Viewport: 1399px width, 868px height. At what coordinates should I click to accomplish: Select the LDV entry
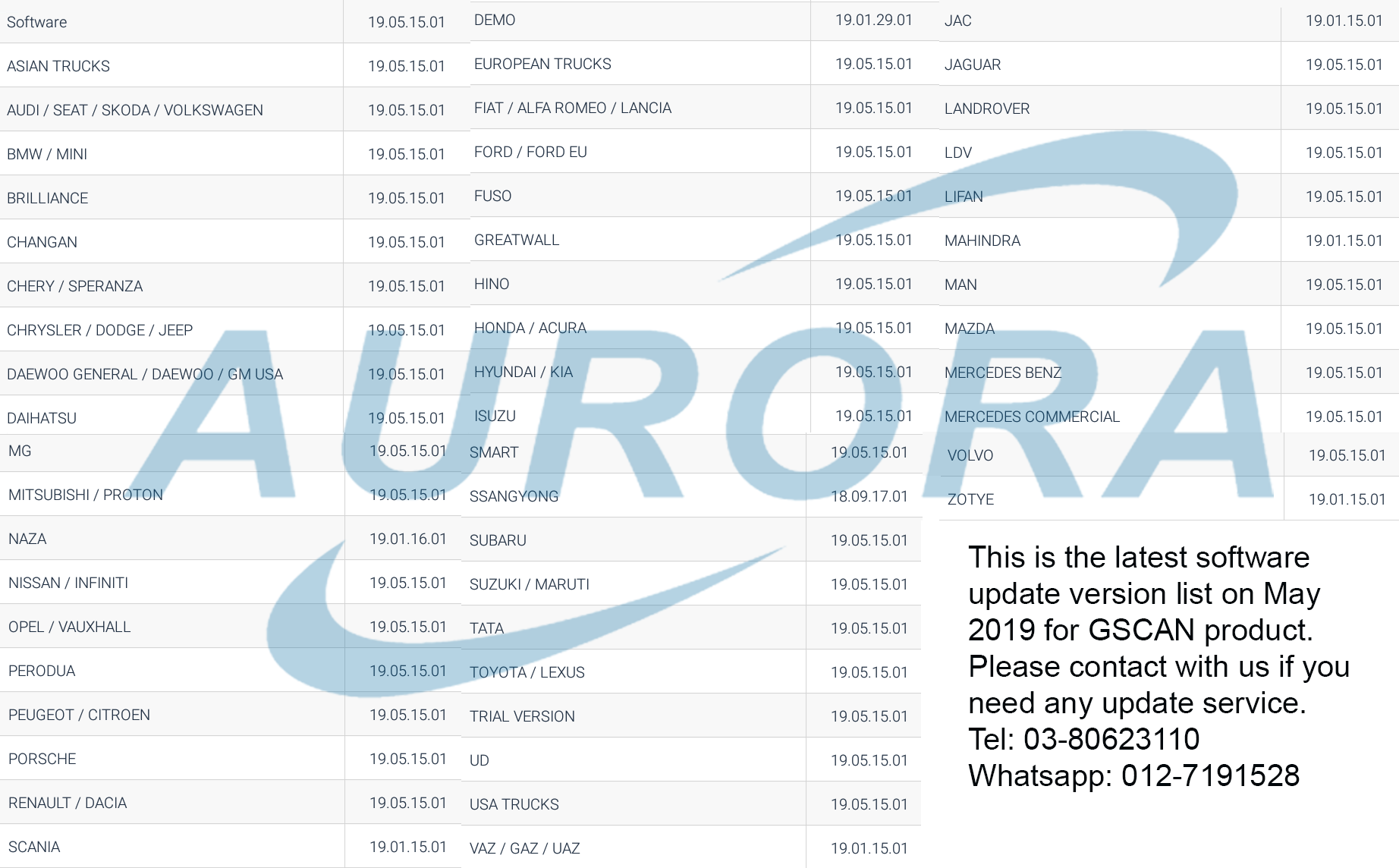(958, 153)
